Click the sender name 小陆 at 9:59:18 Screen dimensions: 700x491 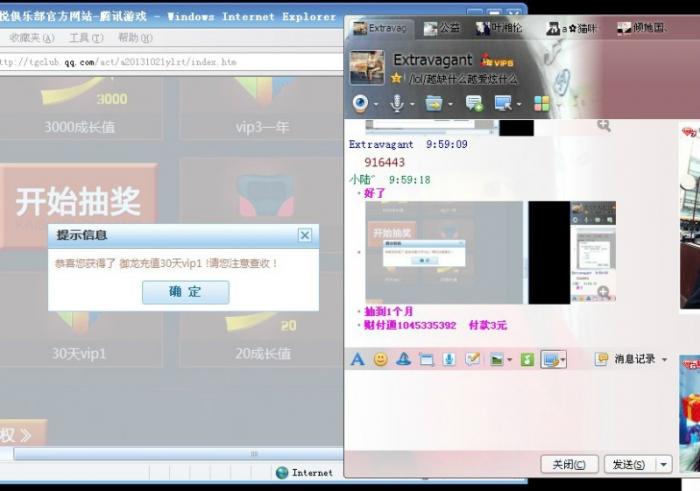click(362, 179)
